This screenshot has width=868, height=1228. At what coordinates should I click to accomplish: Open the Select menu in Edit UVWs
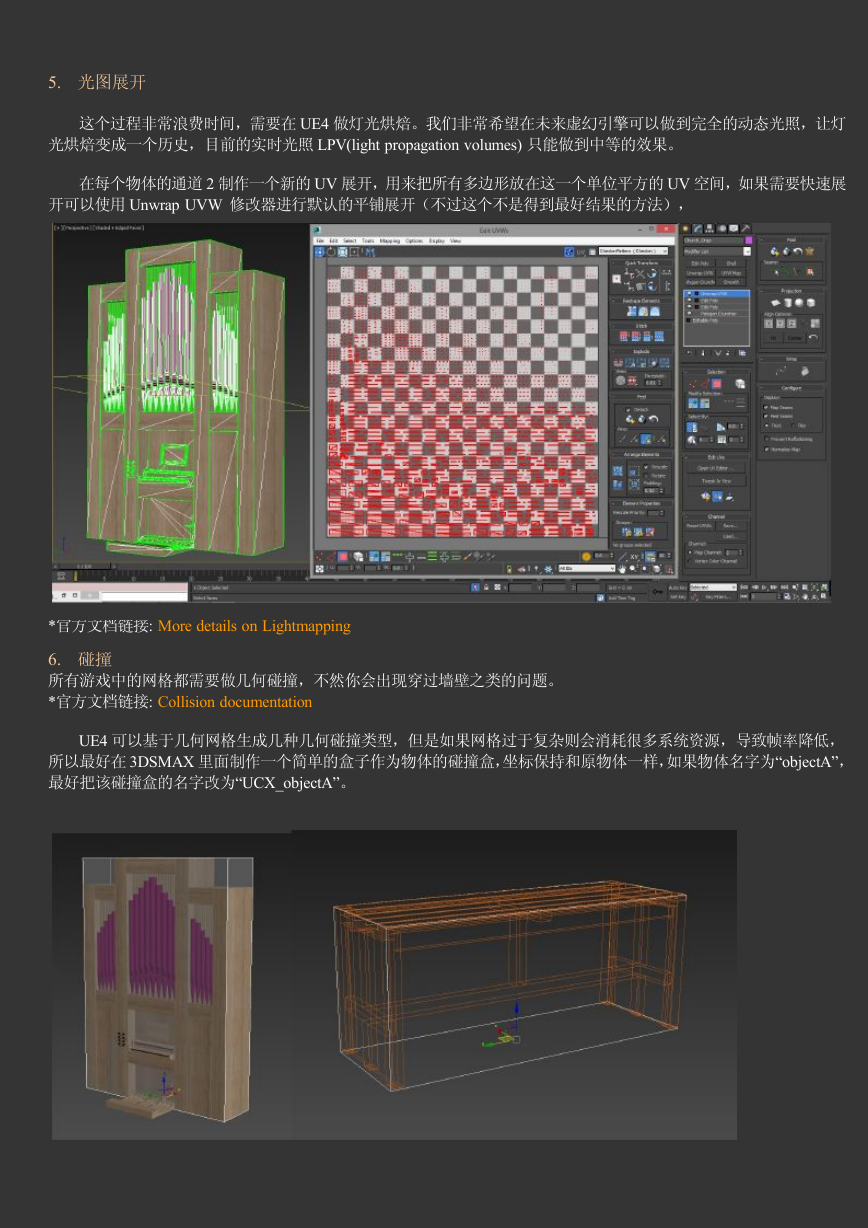[350, 241]
